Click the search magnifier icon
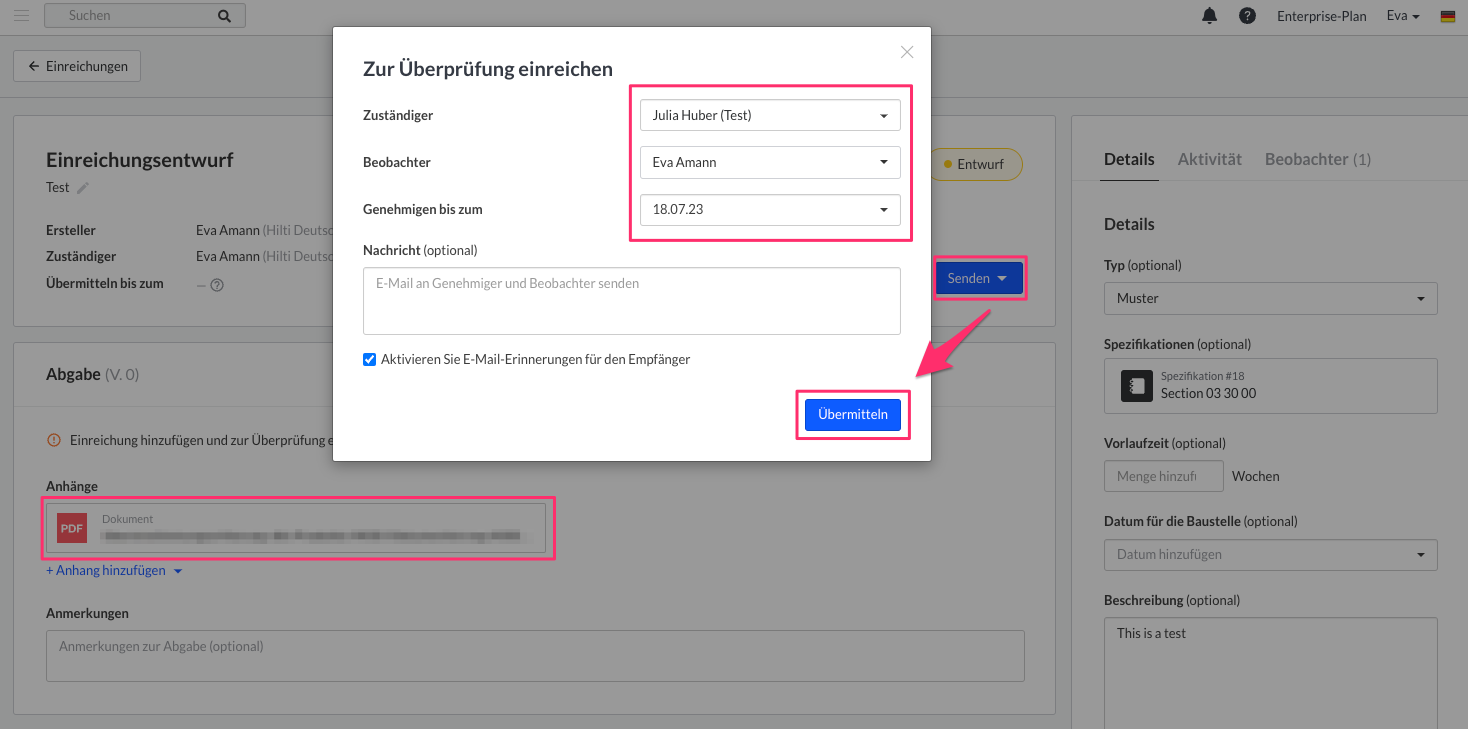Viewport: 1468px width, 729px height. click(x=224, y=16)
